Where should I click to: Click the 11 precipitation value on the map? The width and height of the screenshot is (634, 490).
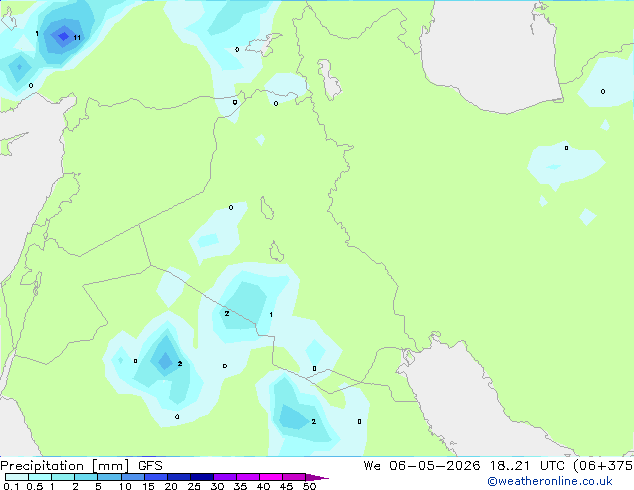[x=77, y=38]
